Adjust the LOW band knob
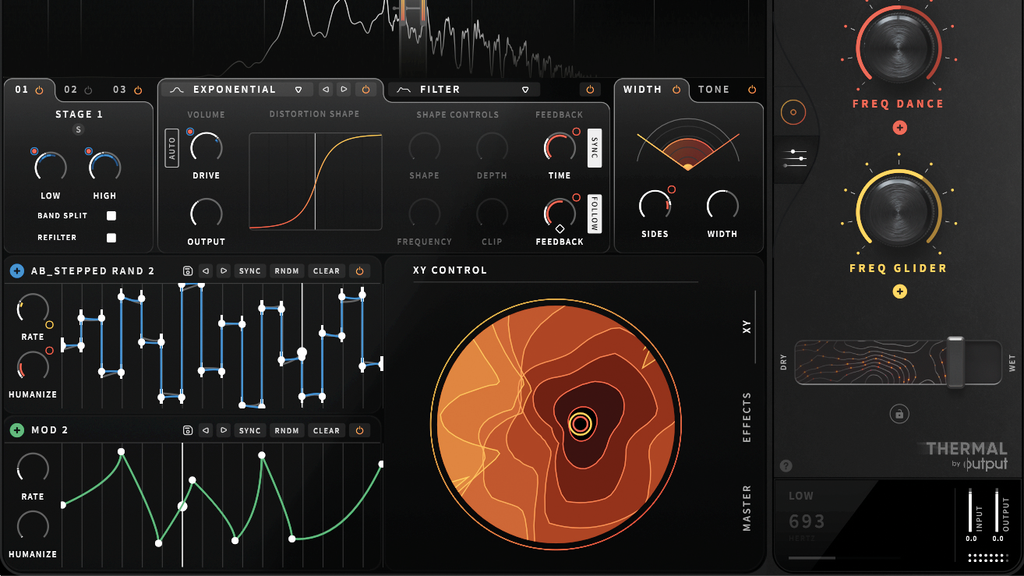The height and width of the screenshot is (576, 1024). click(x=50, y=167)
